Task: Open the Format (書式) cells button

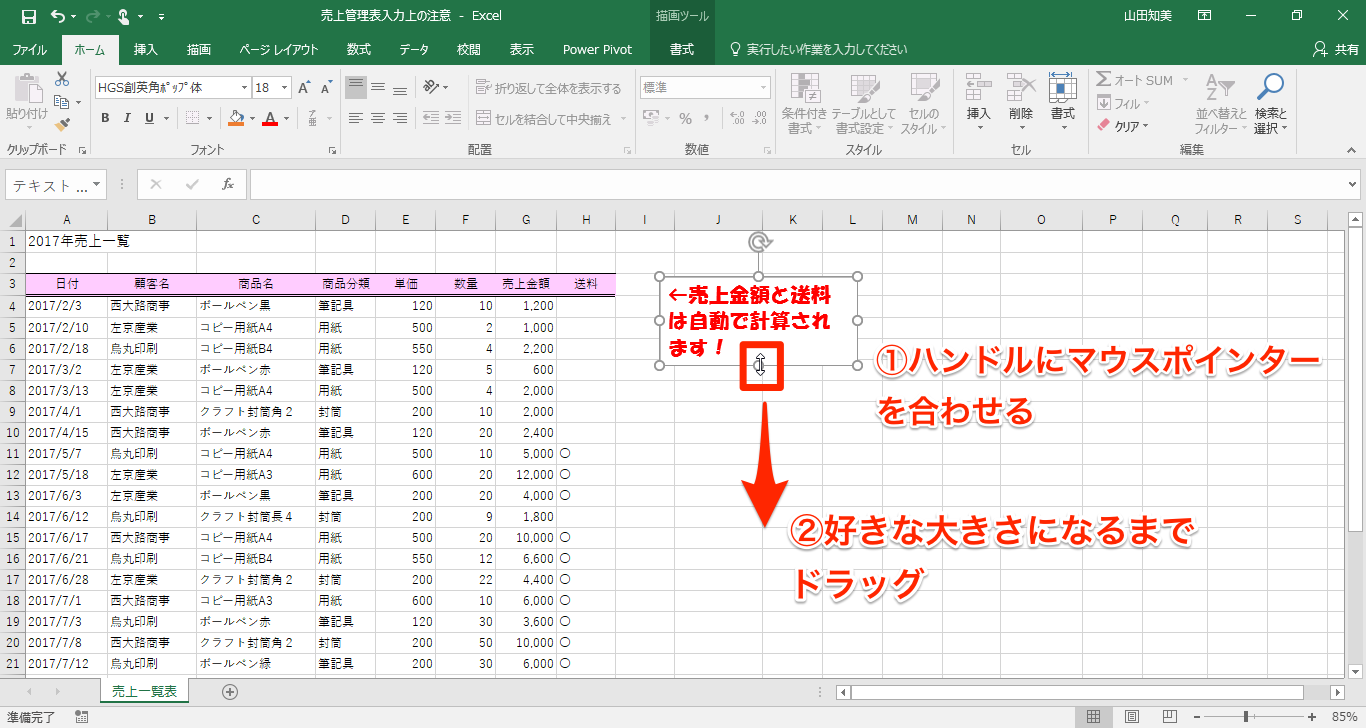Action: pyautogui.click(x=1062, y=102)
